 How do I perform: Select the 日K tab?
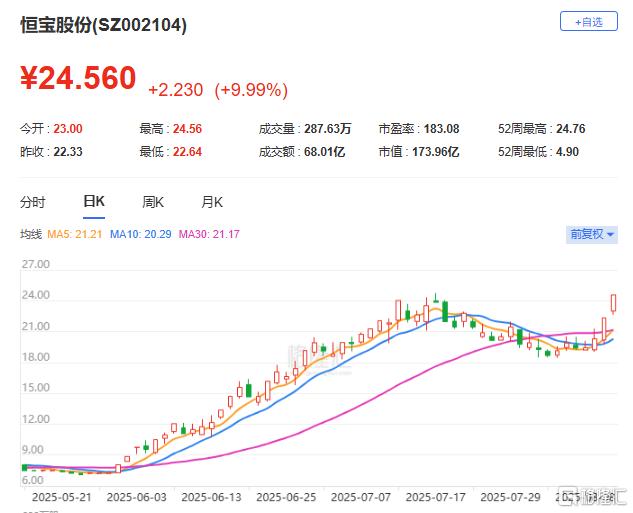coord(94,201)
